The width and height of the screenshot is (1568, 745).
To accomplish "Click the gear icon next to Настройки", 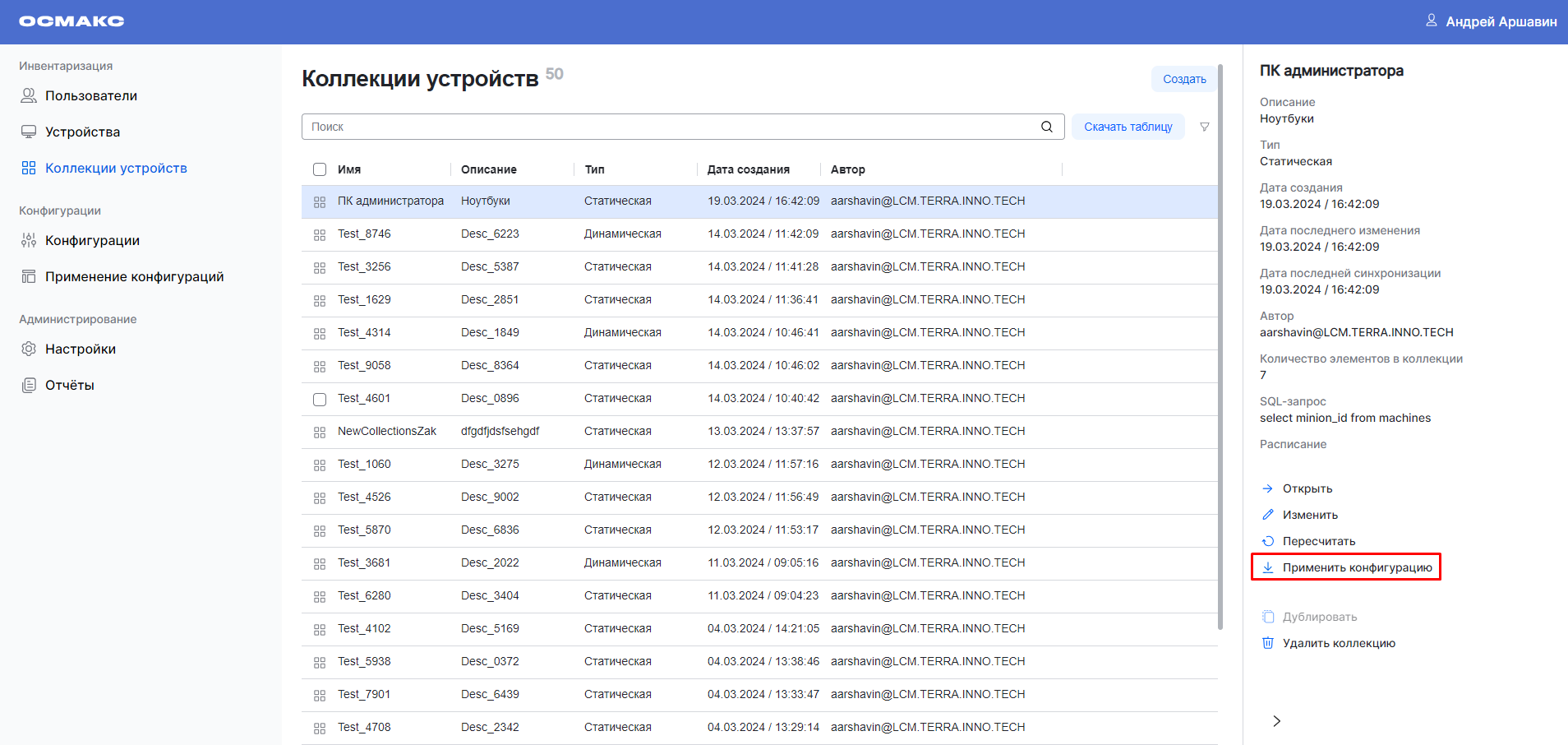I will click(x=29, y=349).
